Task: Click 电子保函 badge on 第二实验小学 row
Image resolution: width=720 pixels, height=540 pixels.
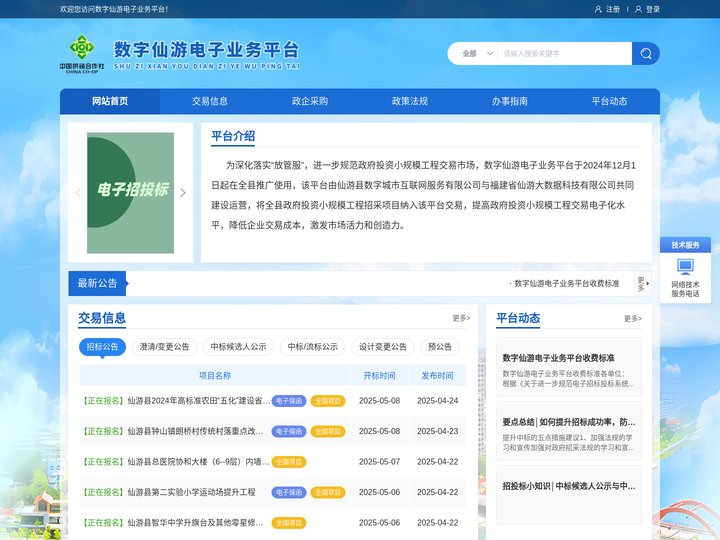Action: [x=289, y=492]
